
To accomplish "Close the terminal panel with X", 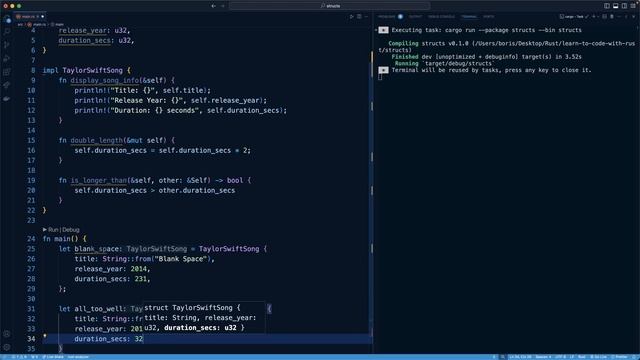I will pos(634,17).
